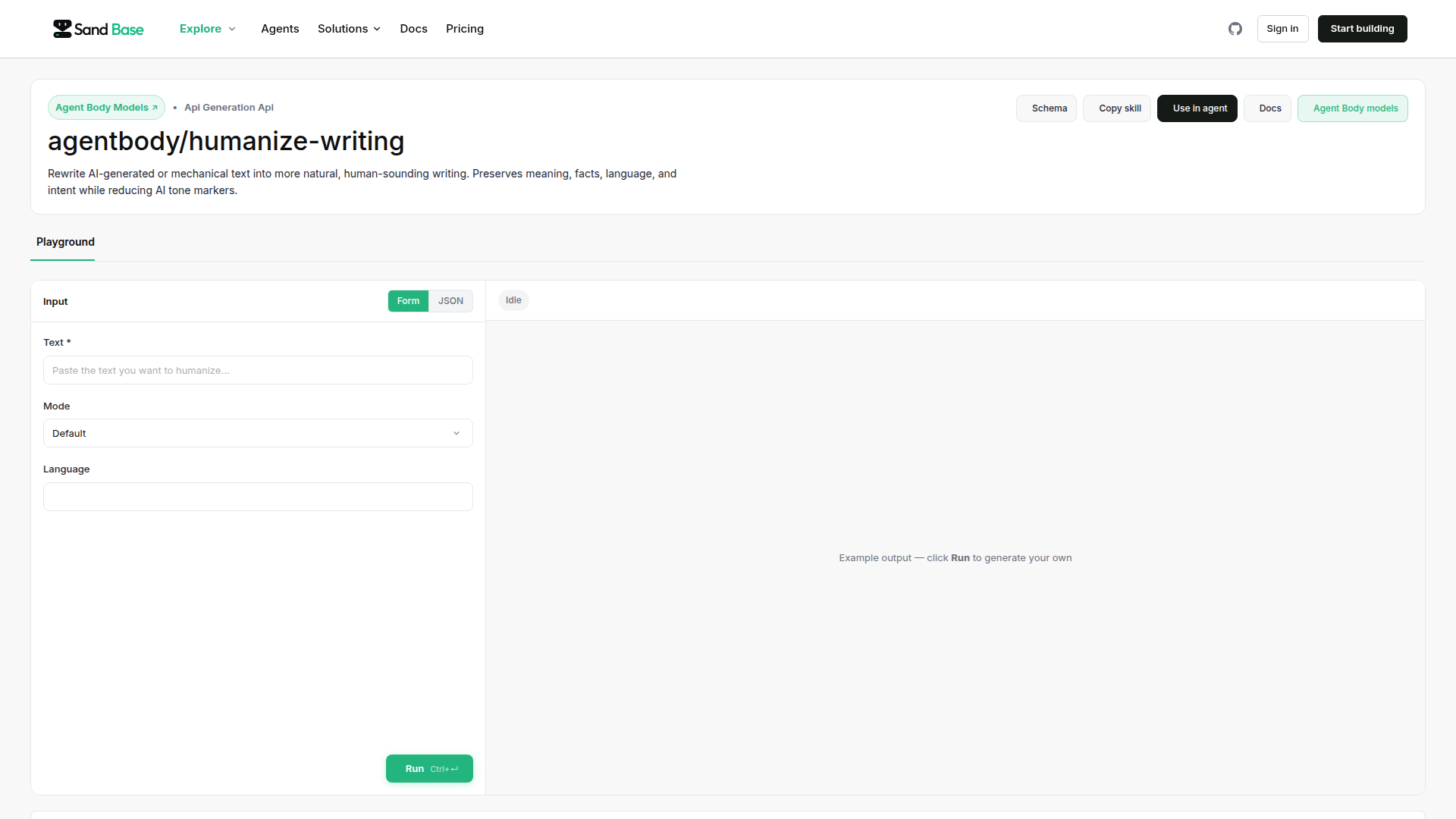
Task: Focus the Text input field
Action: click(258, 370)
